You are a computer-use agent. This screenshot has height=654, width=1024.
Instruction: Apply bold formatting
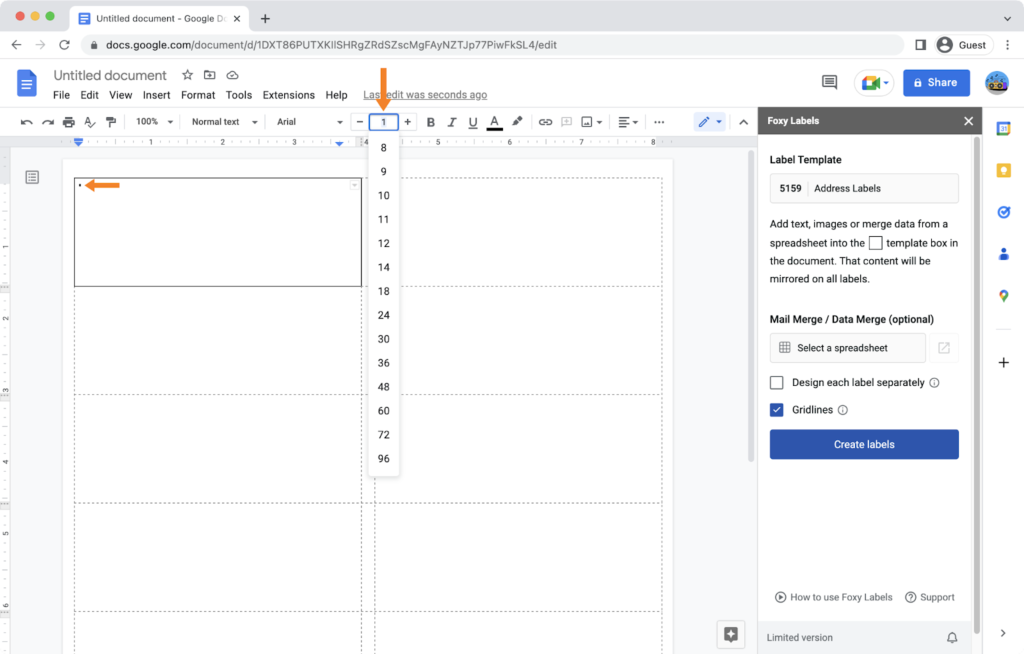[430, 121]
